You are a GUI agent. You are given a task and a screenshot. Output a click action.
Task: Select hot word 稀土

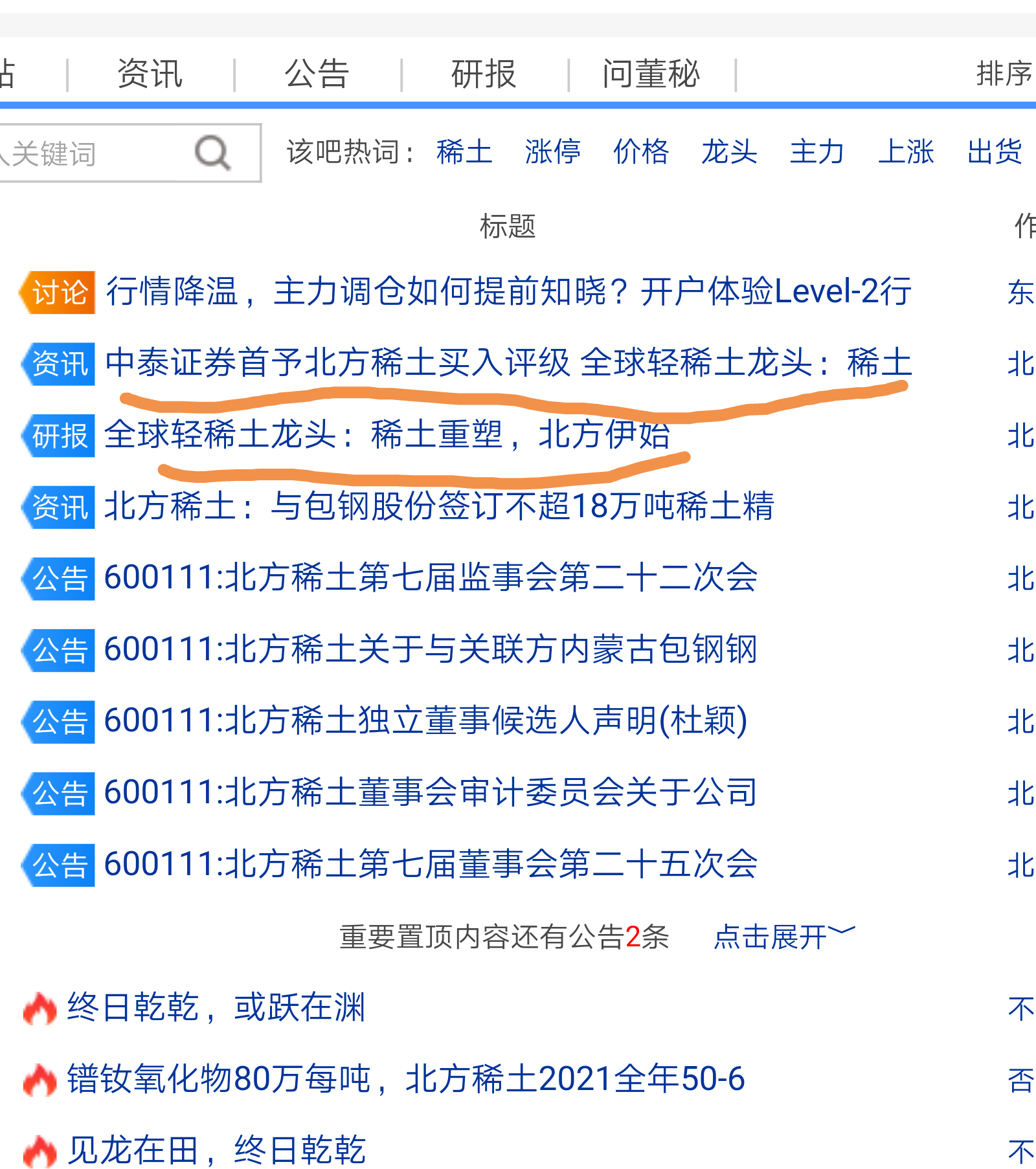coord(464,152)
